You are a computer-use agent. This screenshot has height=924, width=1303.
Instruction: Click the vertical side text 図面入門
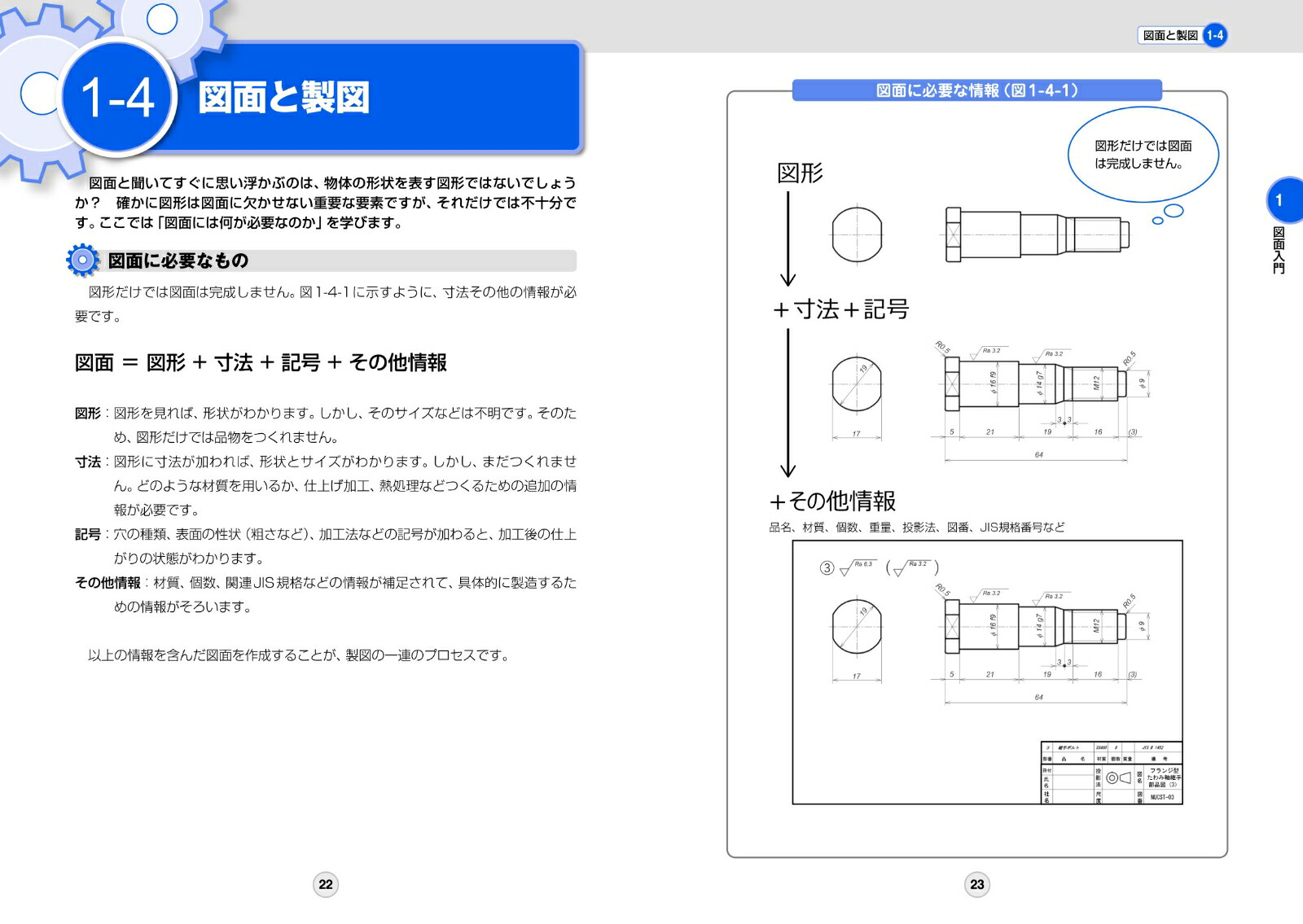click(1279, 250)
